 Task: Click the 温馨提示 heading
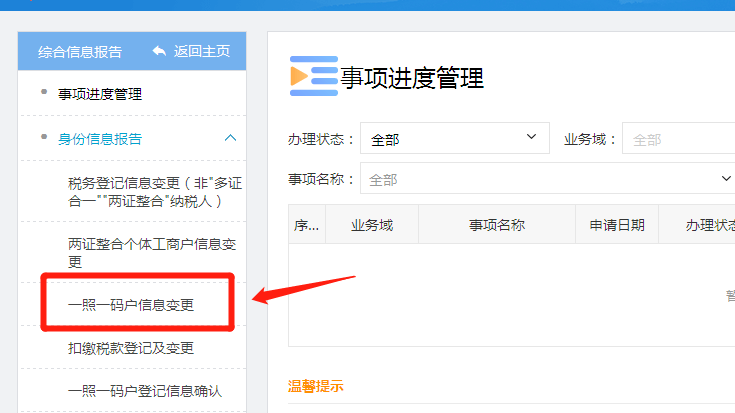[315, 386]
